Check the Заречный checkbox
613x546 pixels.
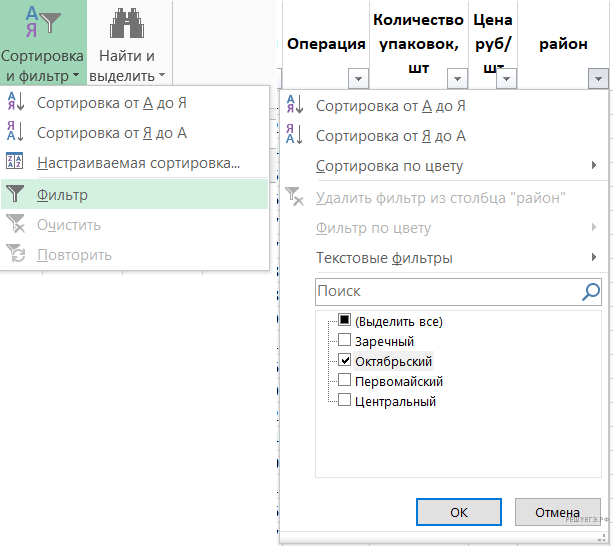345,340
